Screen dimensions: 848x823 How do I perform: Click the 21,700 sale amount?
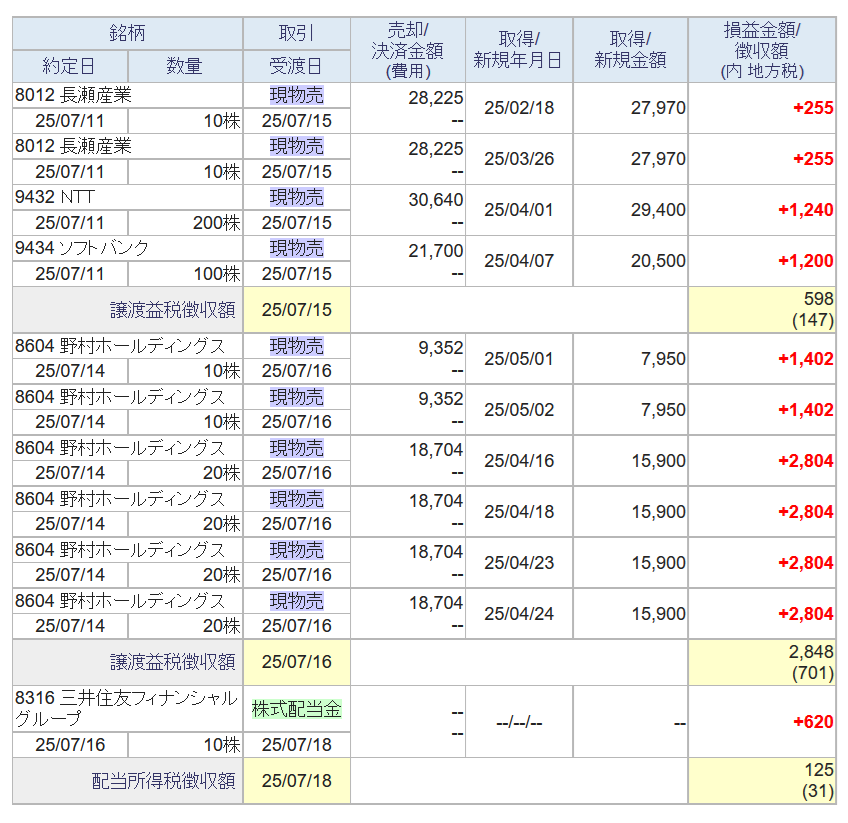(x=435, y=251)
